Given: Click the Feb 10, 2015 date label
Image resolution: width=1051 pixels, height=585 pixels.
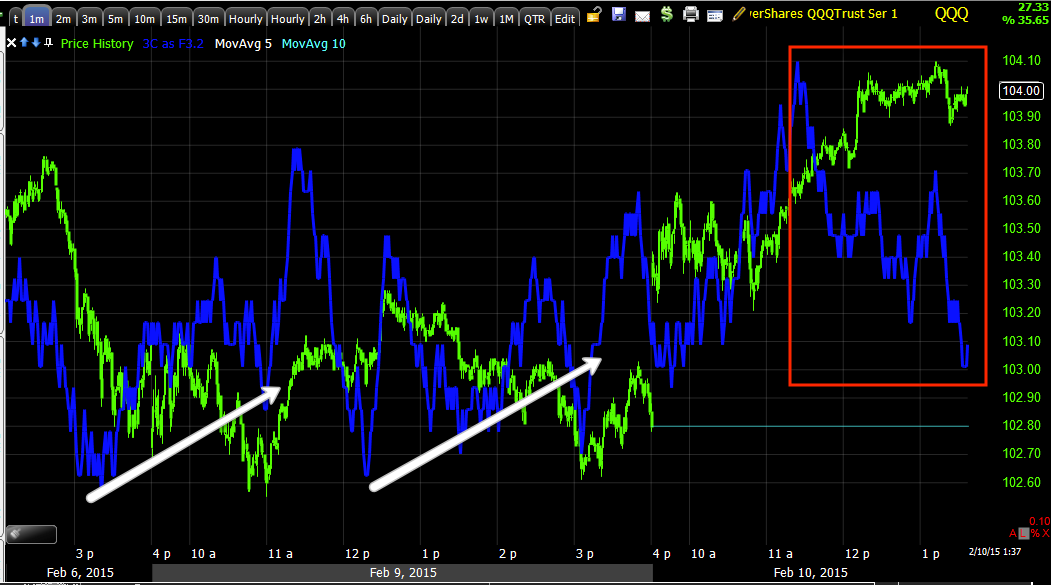Looking at the screenshot, I should [810, 572].
